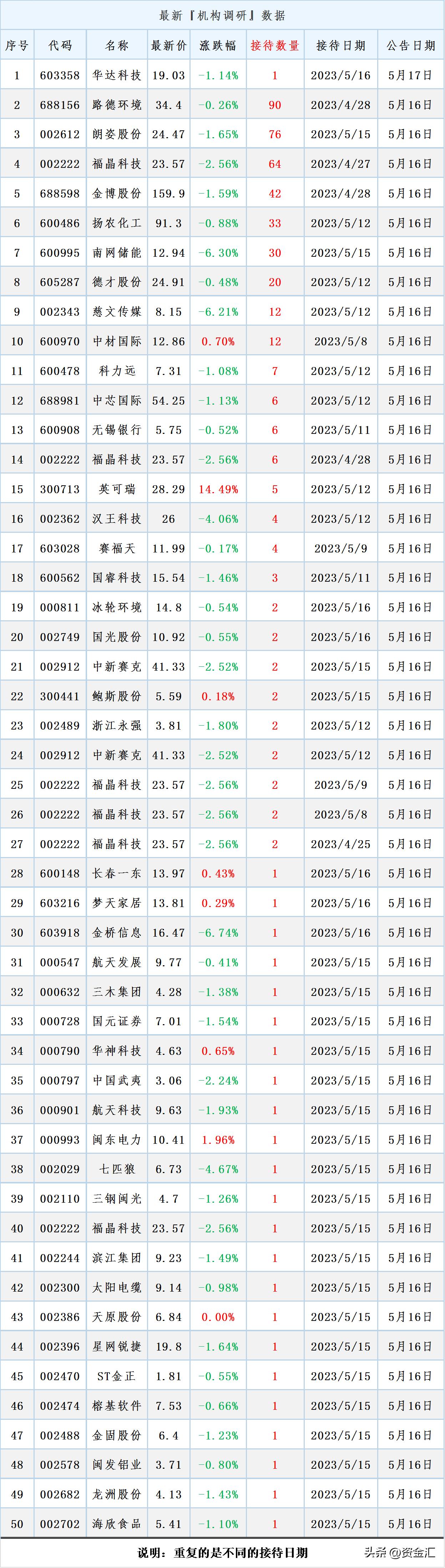Screen dimensions: 445x1568
Task: Select stock name 海欣食品
Action: click(117, 1524)
